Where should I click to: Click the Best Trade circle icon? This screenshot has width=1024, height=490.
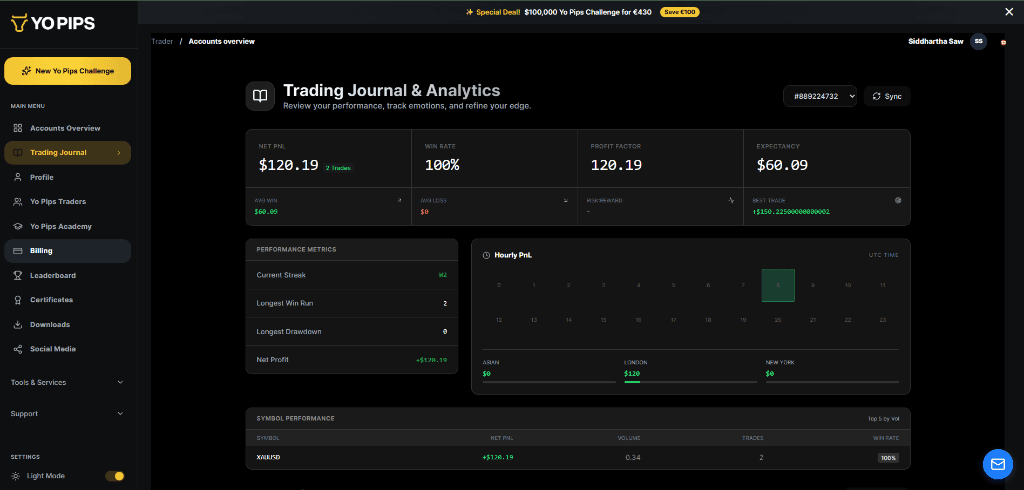click(x=898, y=201)
